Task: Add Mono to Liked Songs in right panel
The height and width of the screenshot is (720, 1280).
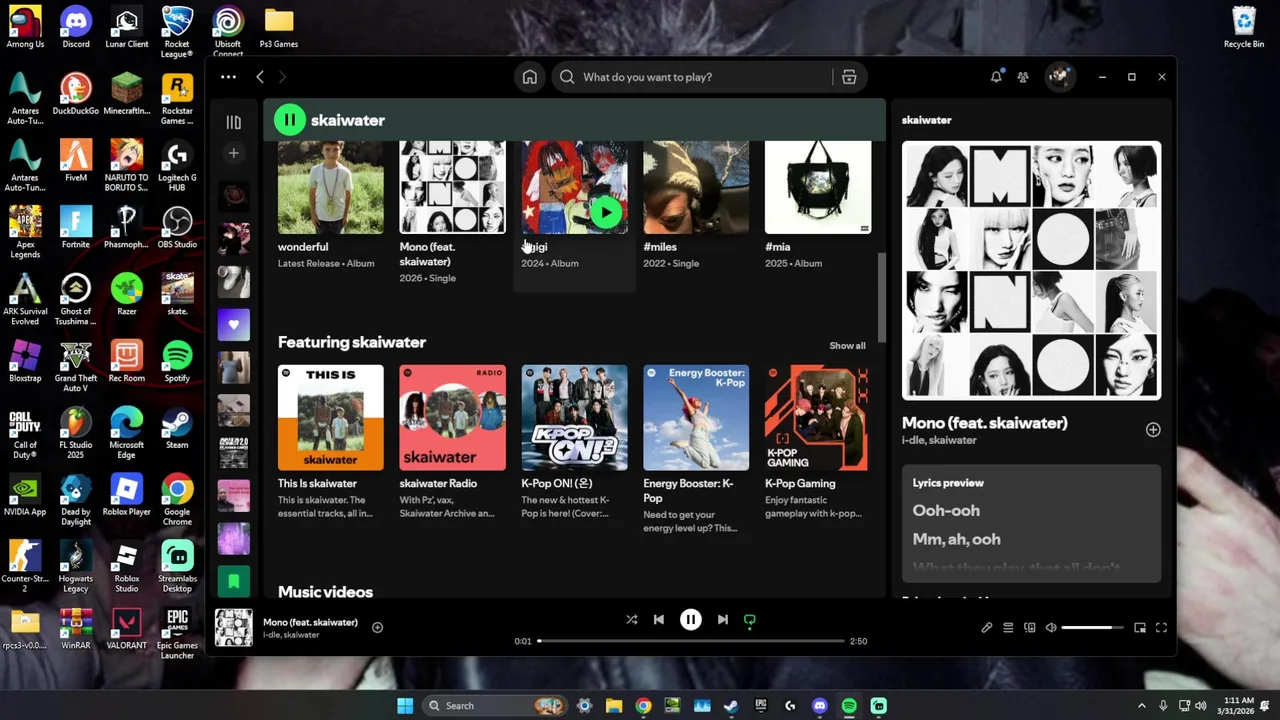Action: [x=1153, y=430]
